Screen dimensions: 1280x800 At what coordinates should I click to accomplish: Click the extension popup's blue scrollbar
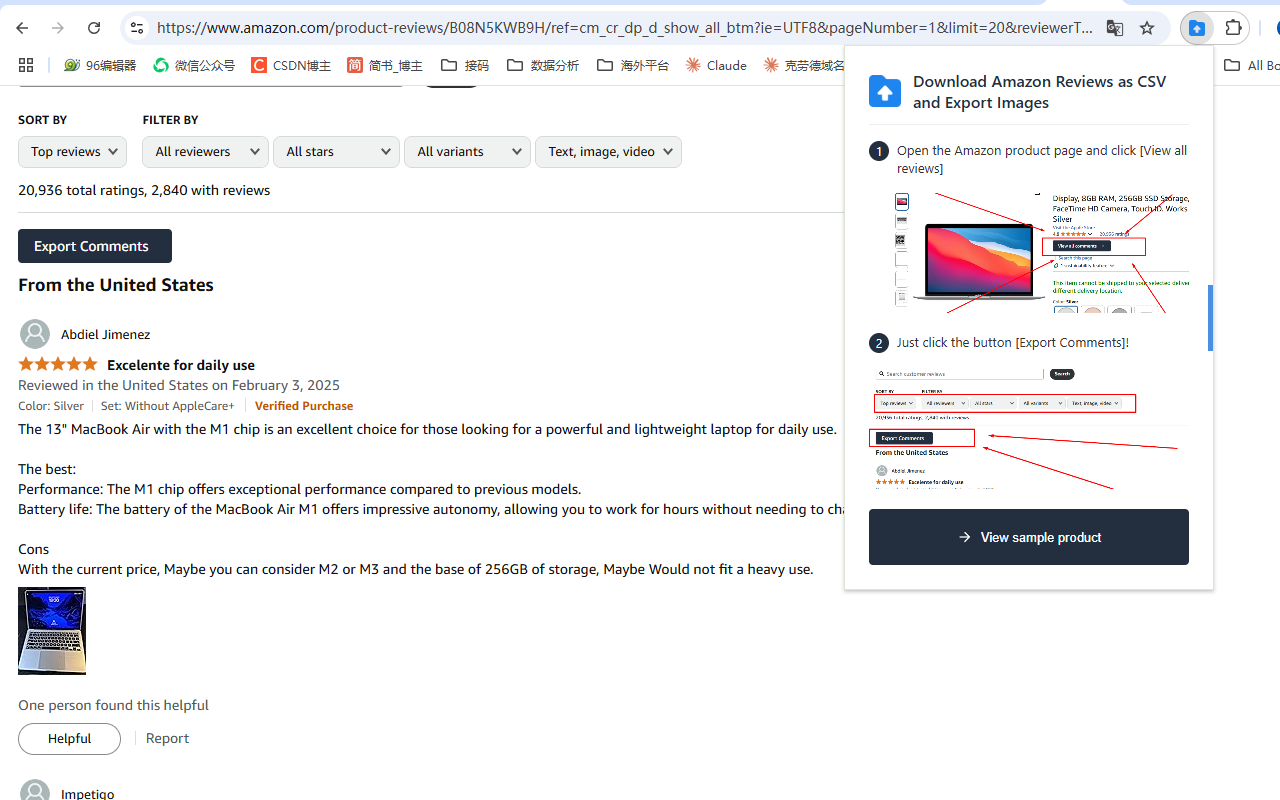coord(1210,318)
